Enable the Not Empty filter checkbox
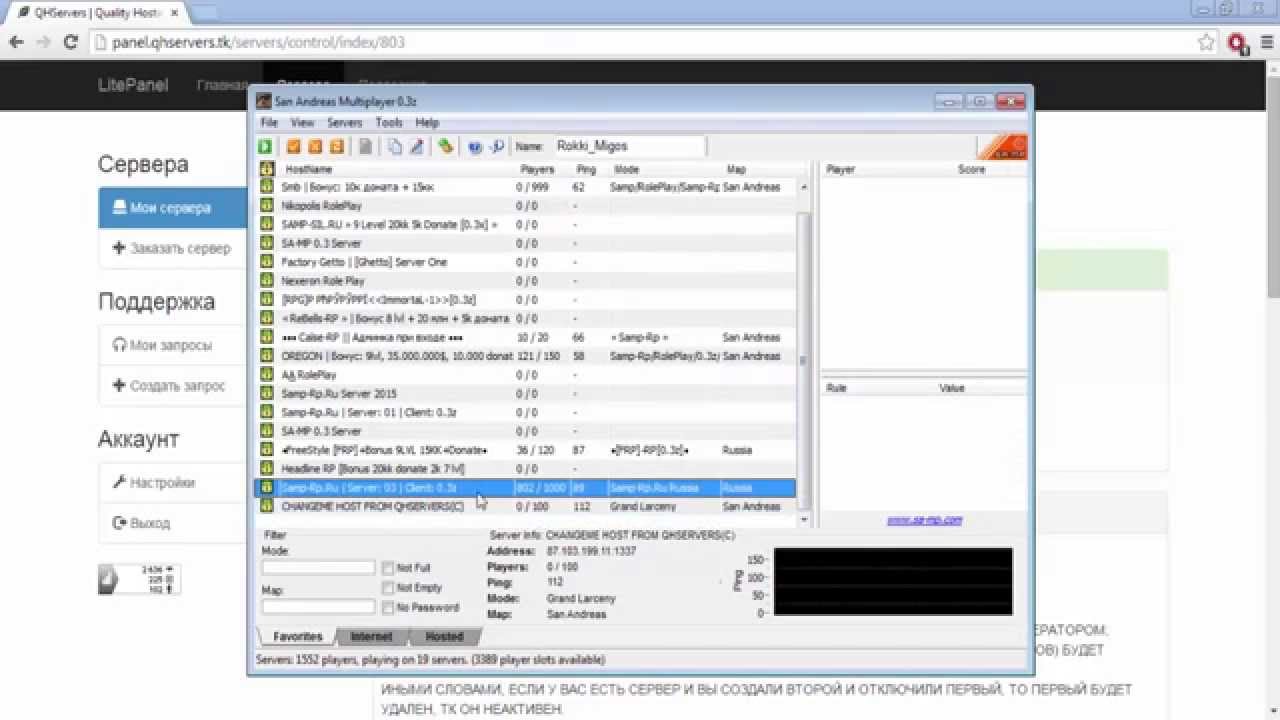 click(x=387, y=588)
